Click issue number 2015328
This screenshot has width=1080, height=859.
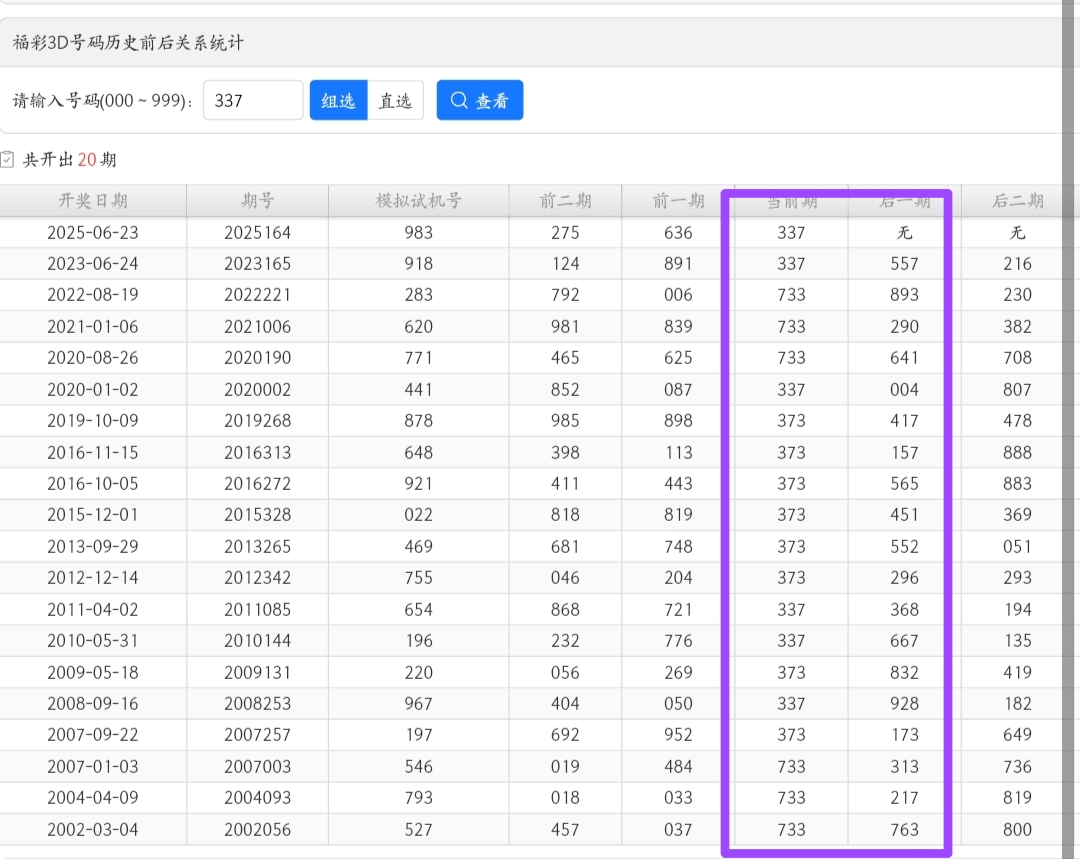tap(258, 515)
